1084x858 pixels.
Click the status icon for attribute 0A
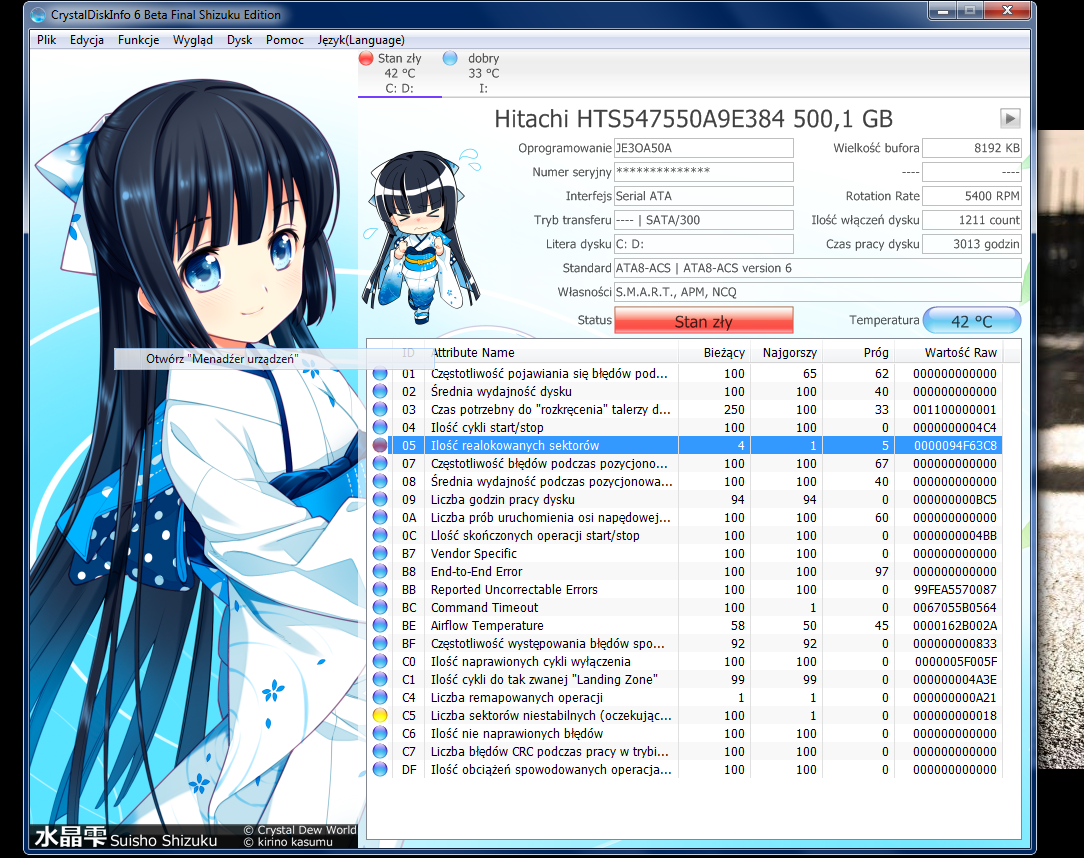click(x=380, y=517)
